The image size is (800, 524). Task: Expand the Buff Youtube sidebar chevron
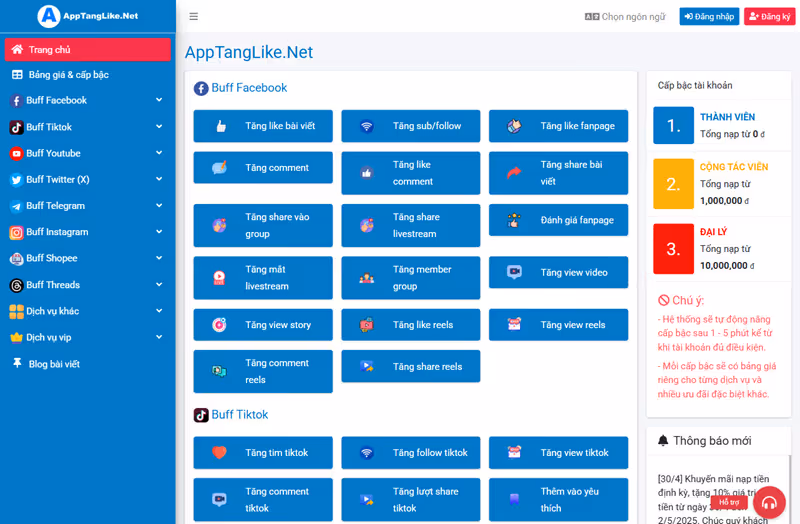click(159, 153)
